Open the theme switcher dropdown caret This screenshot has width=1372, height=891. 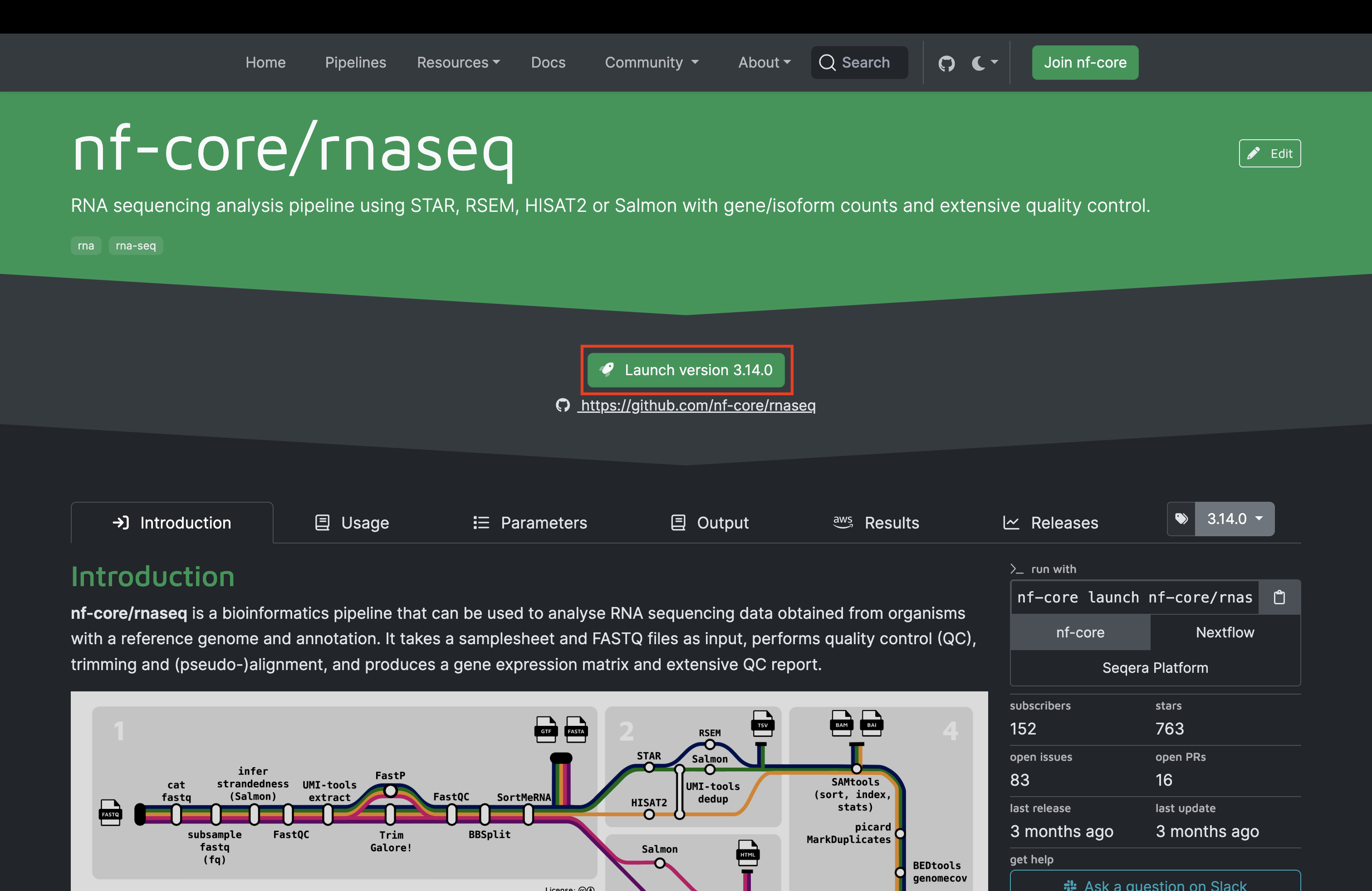coord(995,62)
